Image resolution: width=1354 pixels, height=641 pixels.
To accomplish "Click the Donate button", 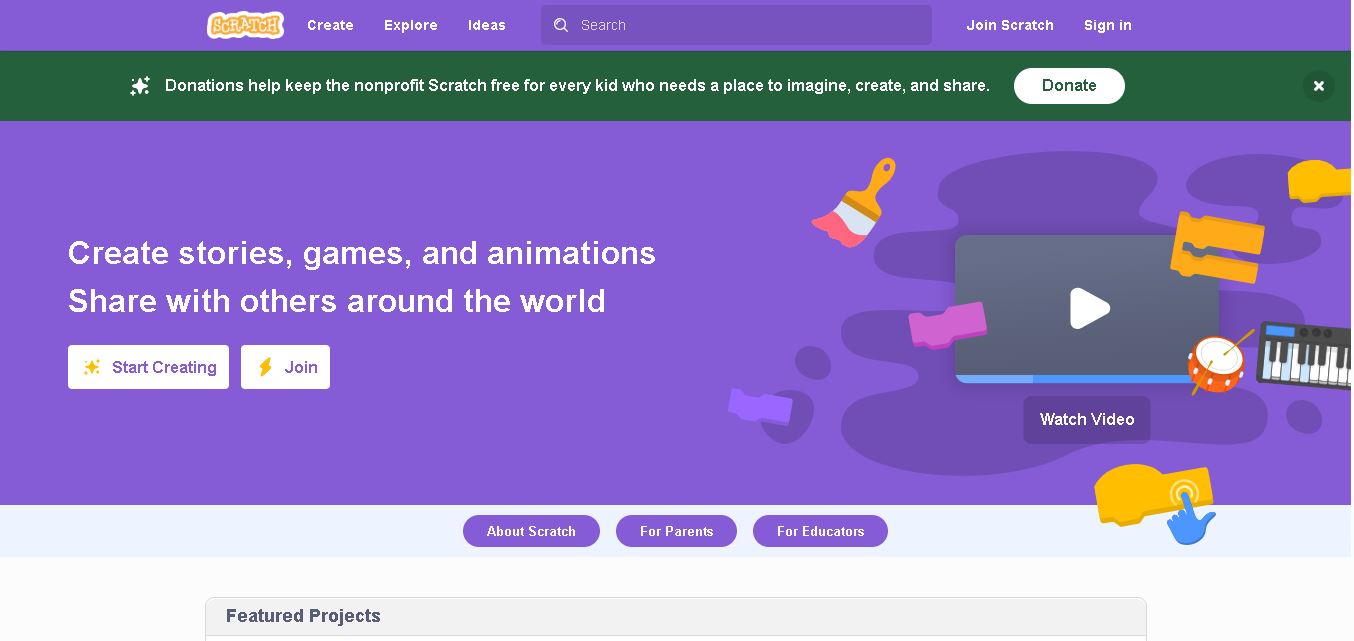I will 1069,86.
